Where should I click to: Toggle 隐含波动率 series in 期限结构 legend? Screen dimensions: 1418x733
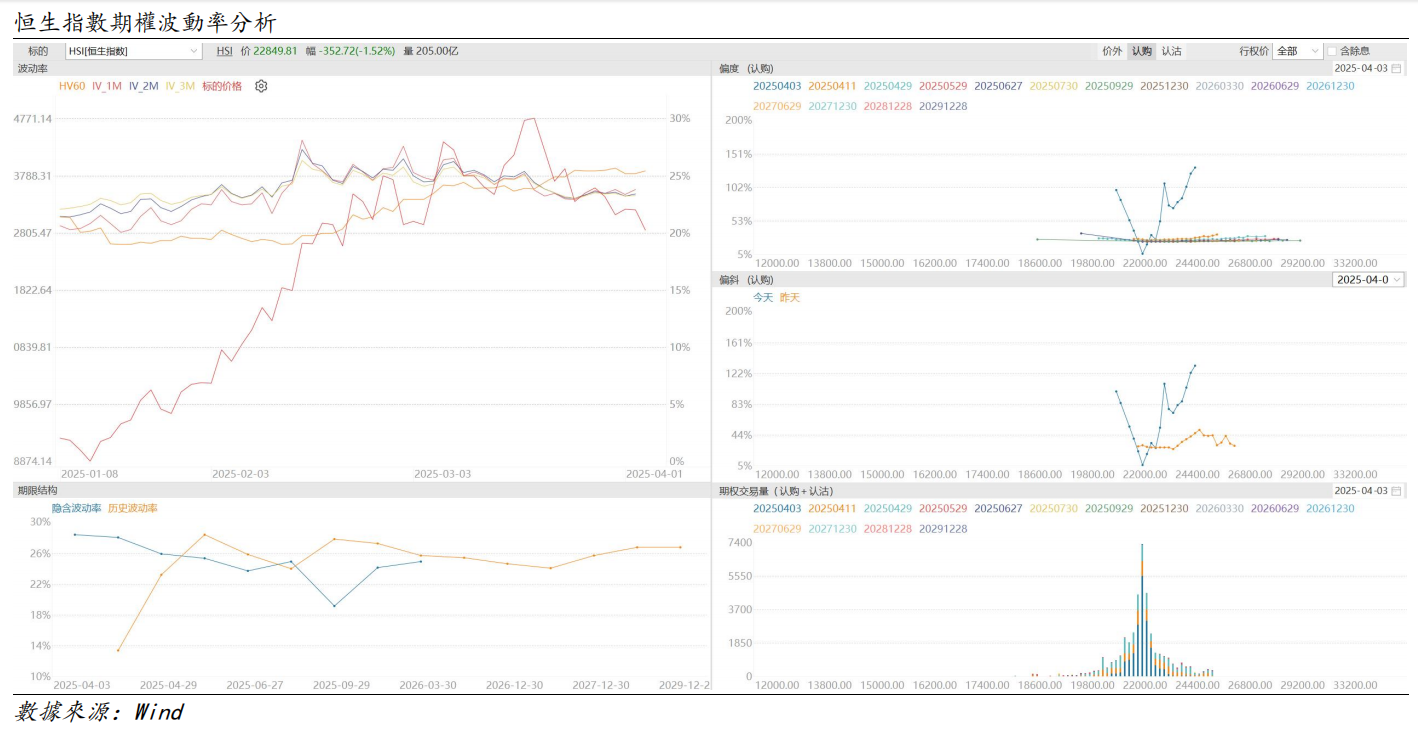[x=76, y=508]
